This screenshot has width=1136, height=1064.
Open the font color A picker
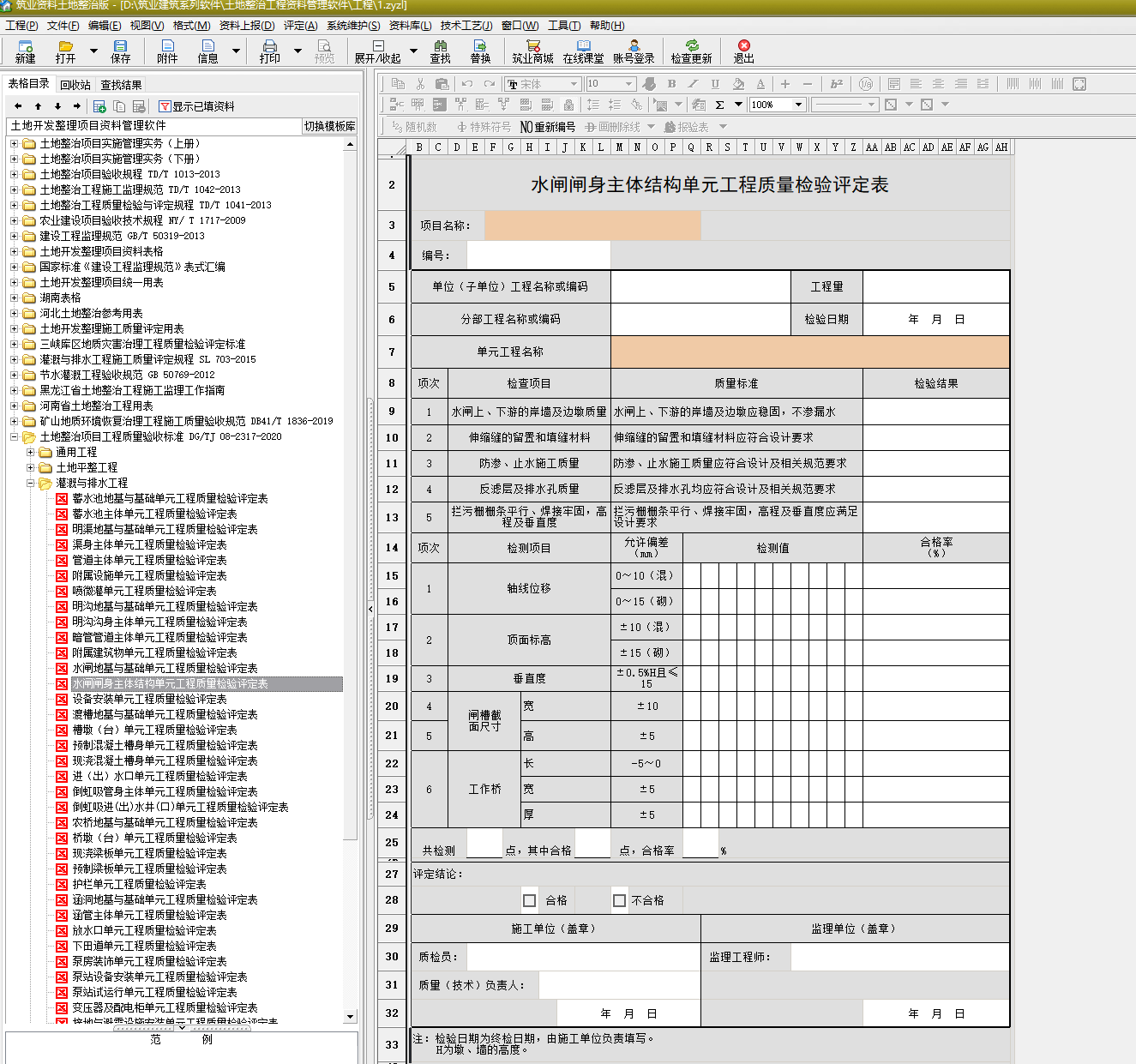tap(760, 84)
